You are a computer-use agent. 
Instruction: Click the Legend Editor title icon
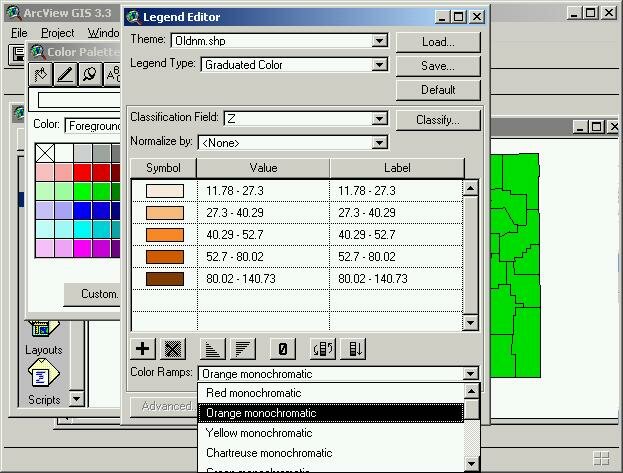133,17
